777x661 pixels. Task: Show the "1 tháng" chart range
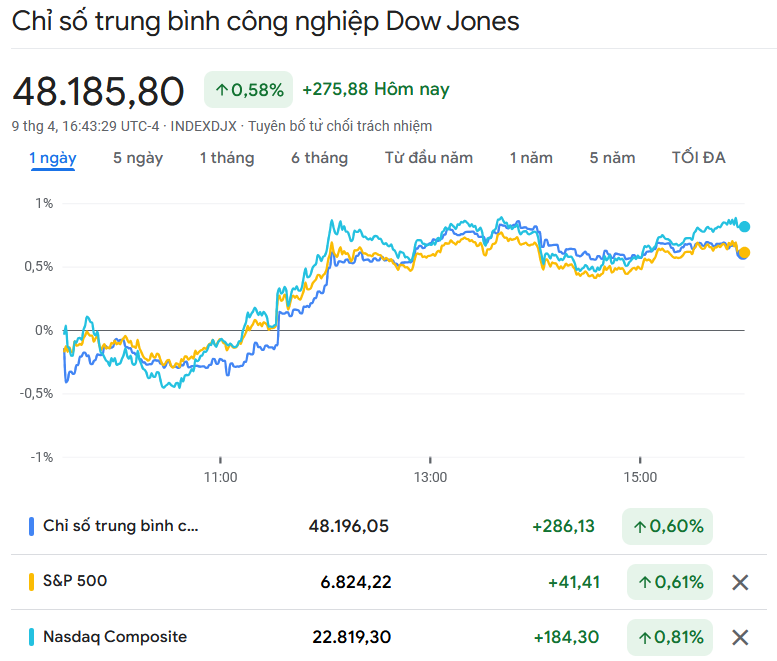[x=227, y=158]
